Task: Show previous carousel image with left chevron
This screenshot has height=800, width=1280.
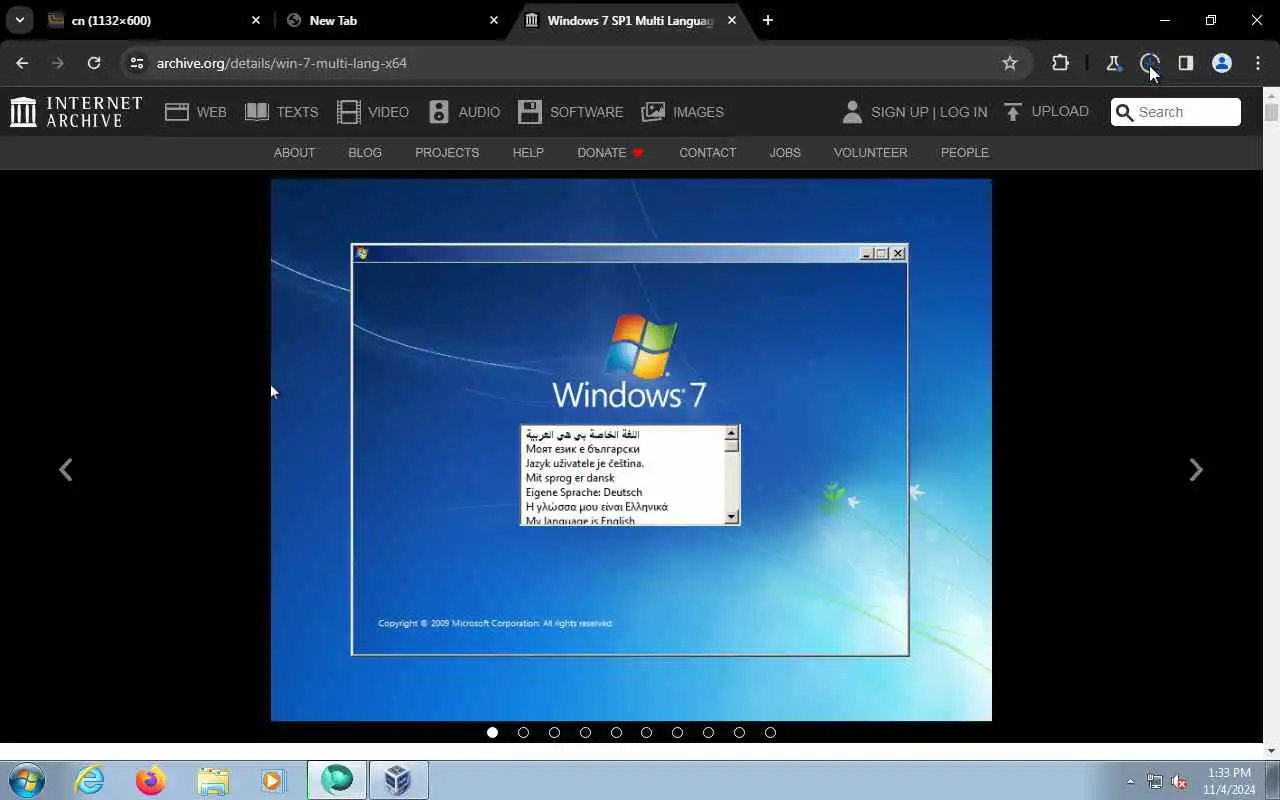Action: click(x=66, y=469)
